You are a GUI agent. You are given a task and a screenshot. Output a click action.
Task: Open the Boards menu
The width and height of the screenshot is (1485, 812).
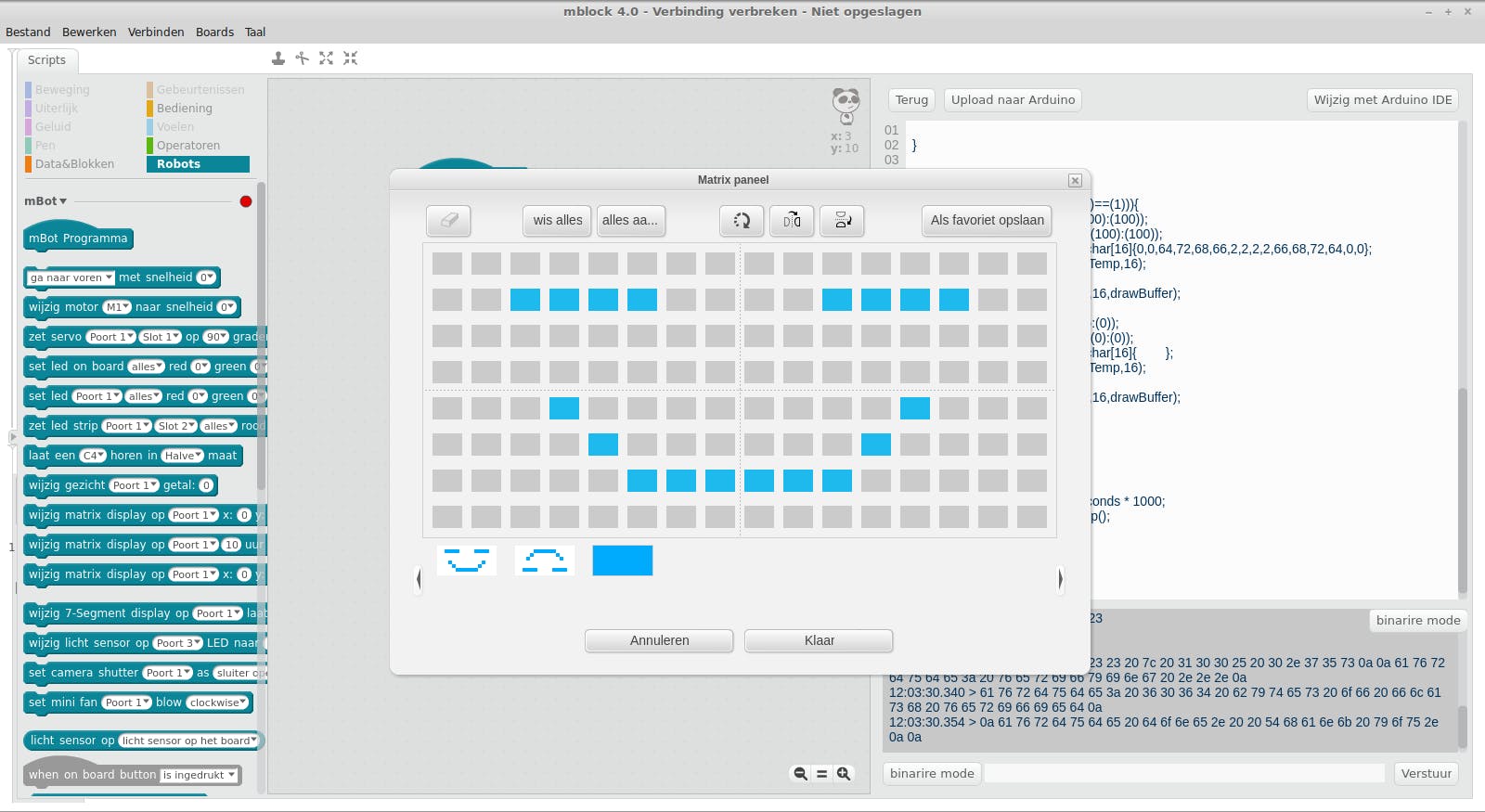(214, 32)
